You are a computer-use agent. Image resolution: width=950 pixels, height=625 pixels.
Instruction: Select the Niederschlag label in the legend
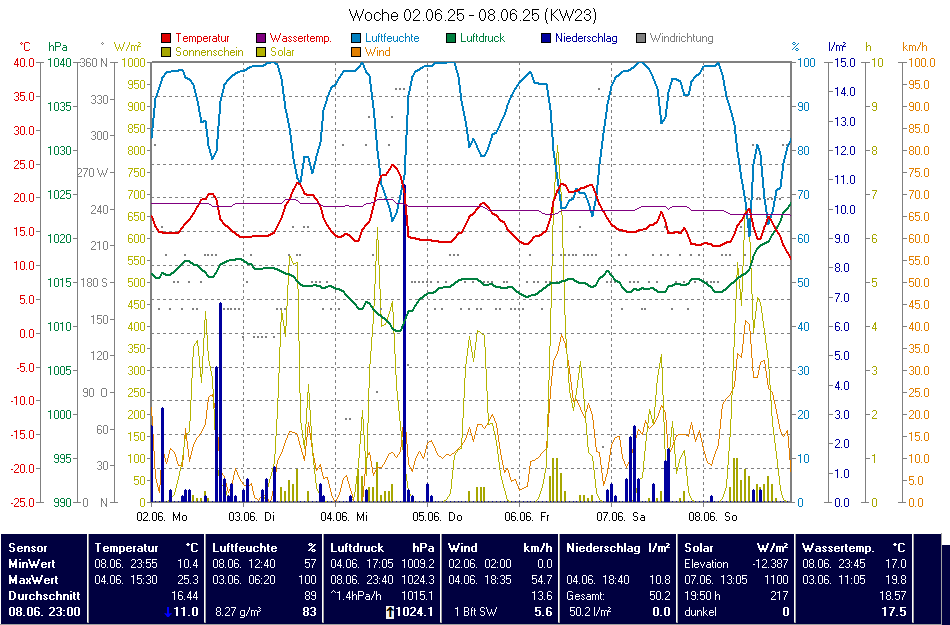(586, 38)
